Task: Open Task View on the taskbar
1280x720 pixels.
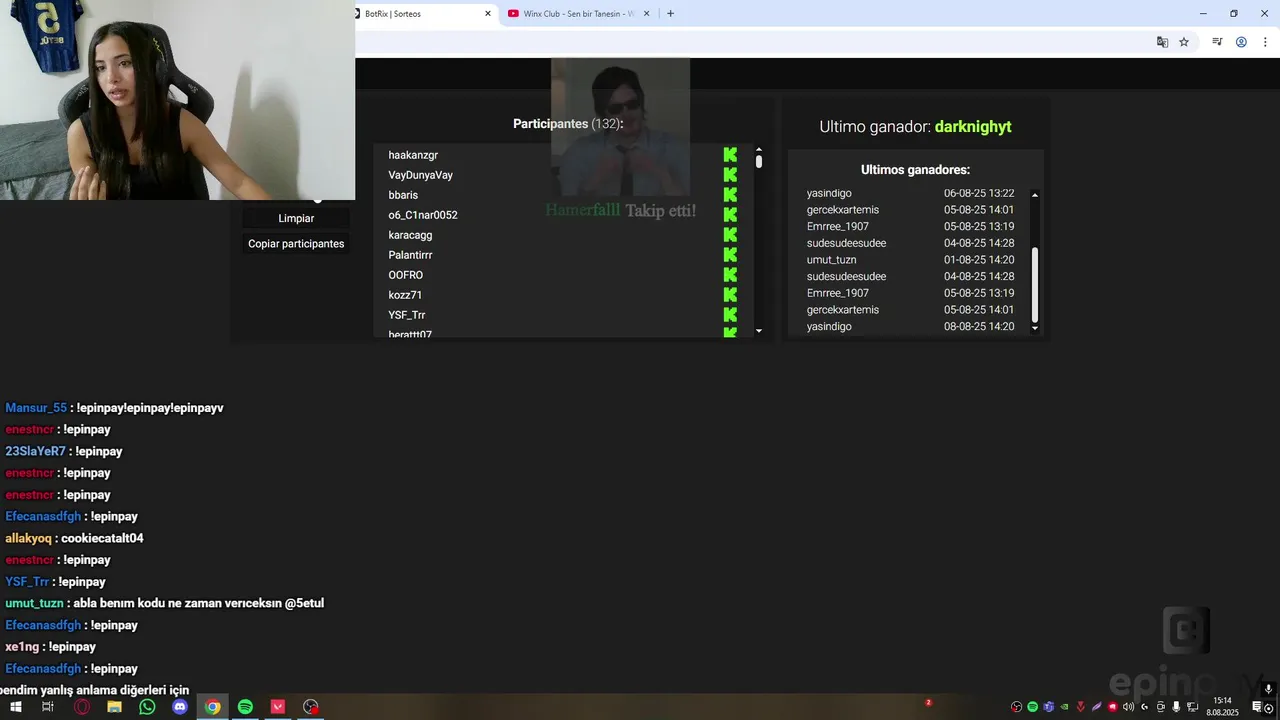Action: click(47, 707)
